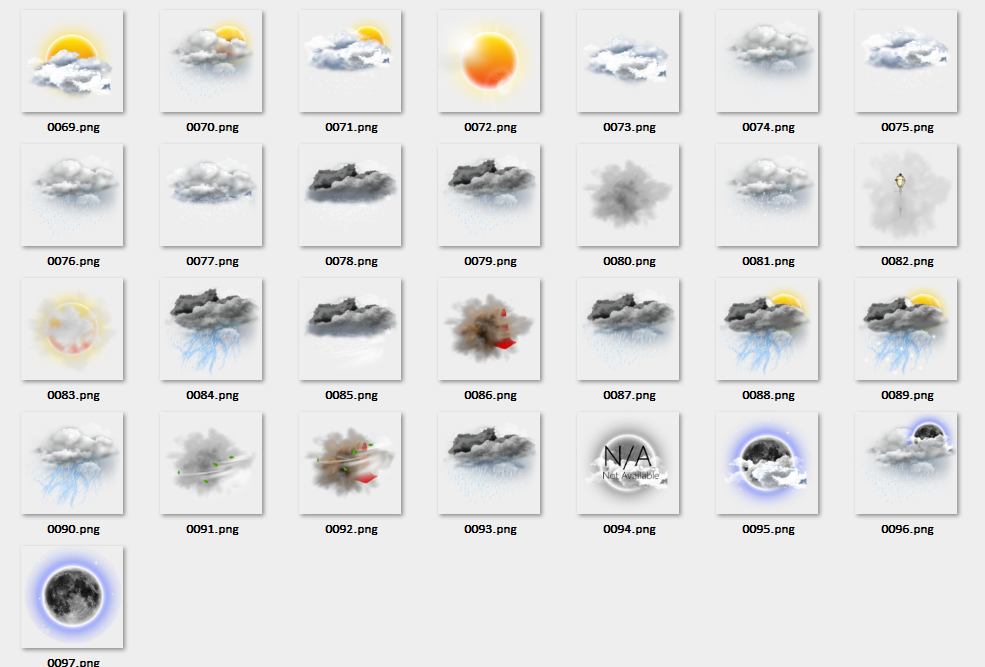This screenshot has width=985, height=667.
Task: Click the 0092.png file name
Action: pyautogui.click(x=351, y=529)
